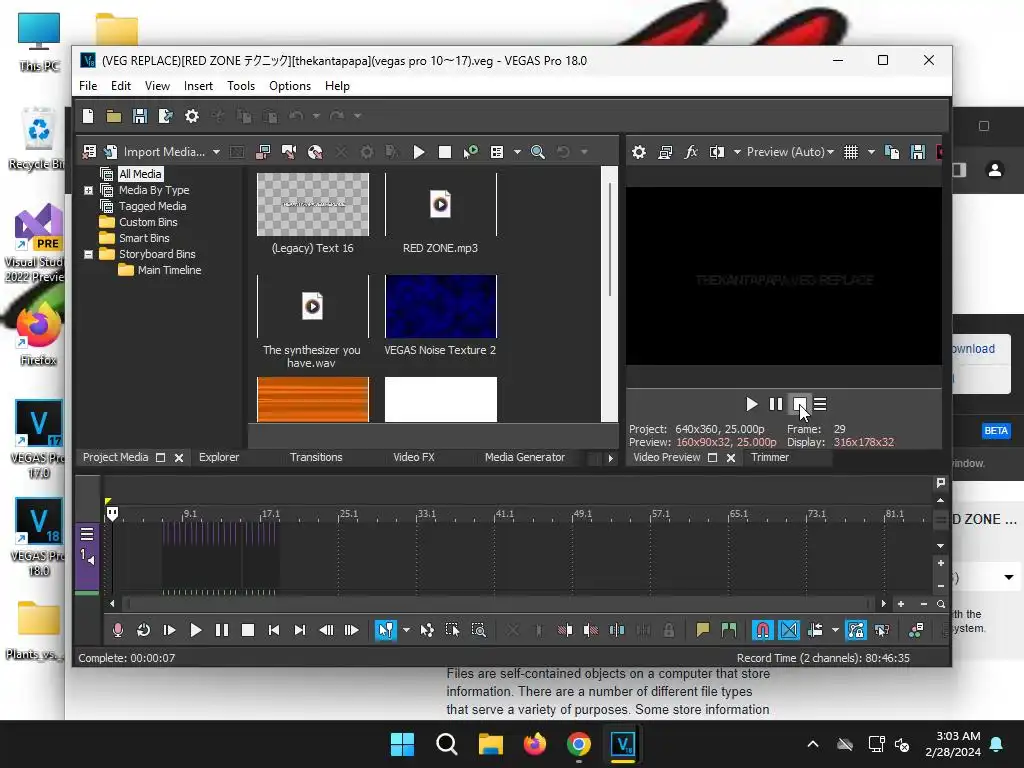Image resolution: width=1024 pixels, height=768 pixels.
Task: Click Play From Start in transport bar
Action: 169,630
